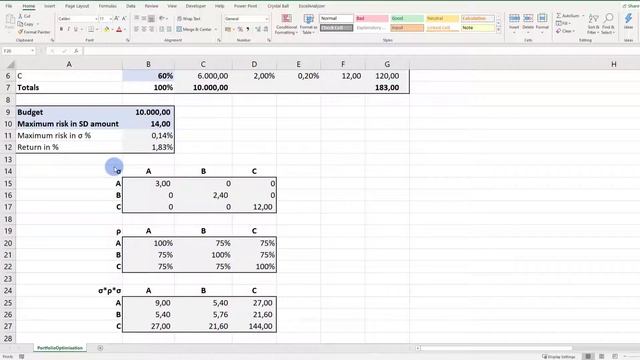Click the Cut icon in Clipboard group
Image resolution: width=640 pixels, height=360 pixels.
pos(21,16)
